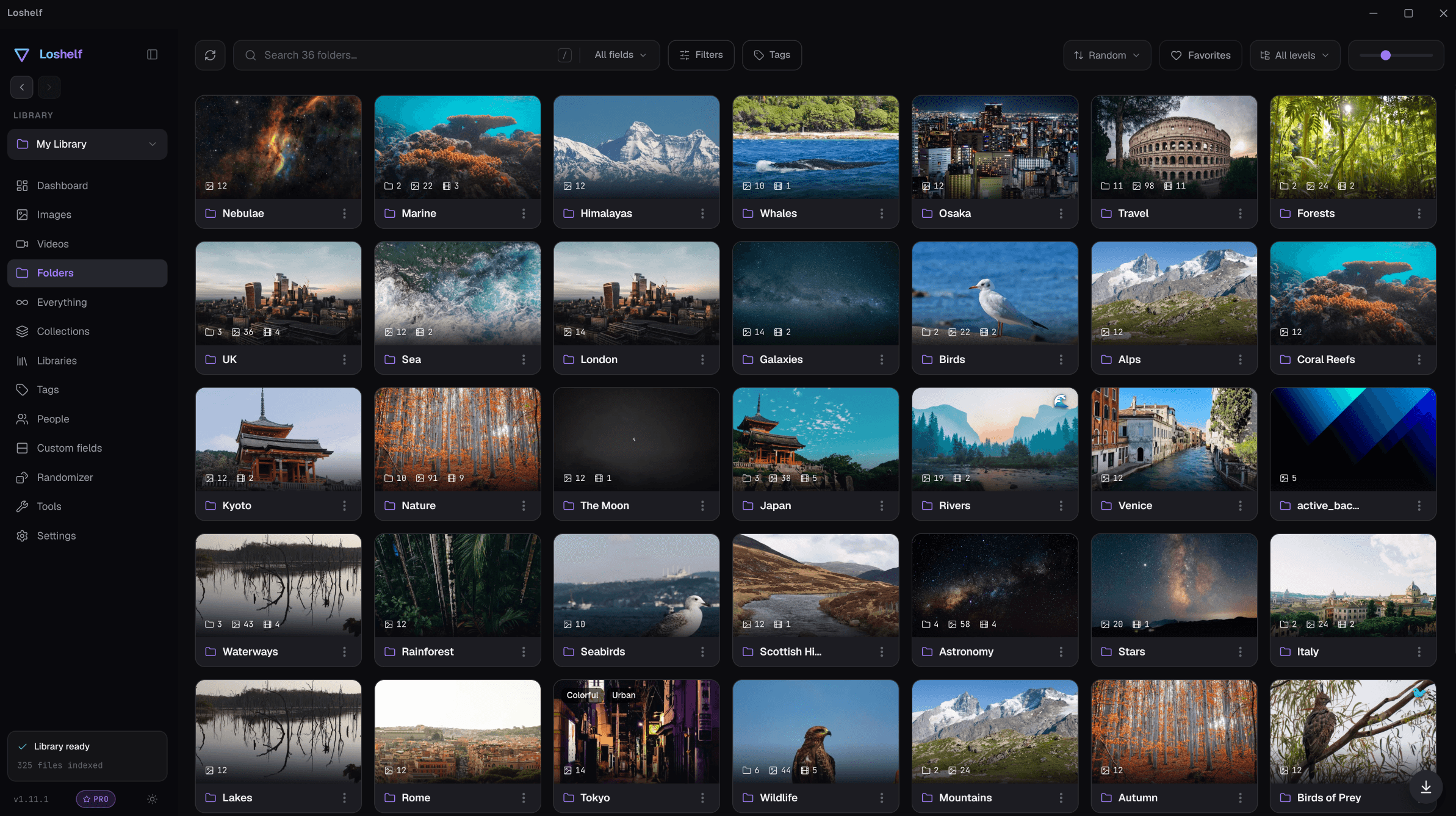Open the Rivers folder thumbnail
The height and width of the screenshot is (816, 1456).
point(995,439)
